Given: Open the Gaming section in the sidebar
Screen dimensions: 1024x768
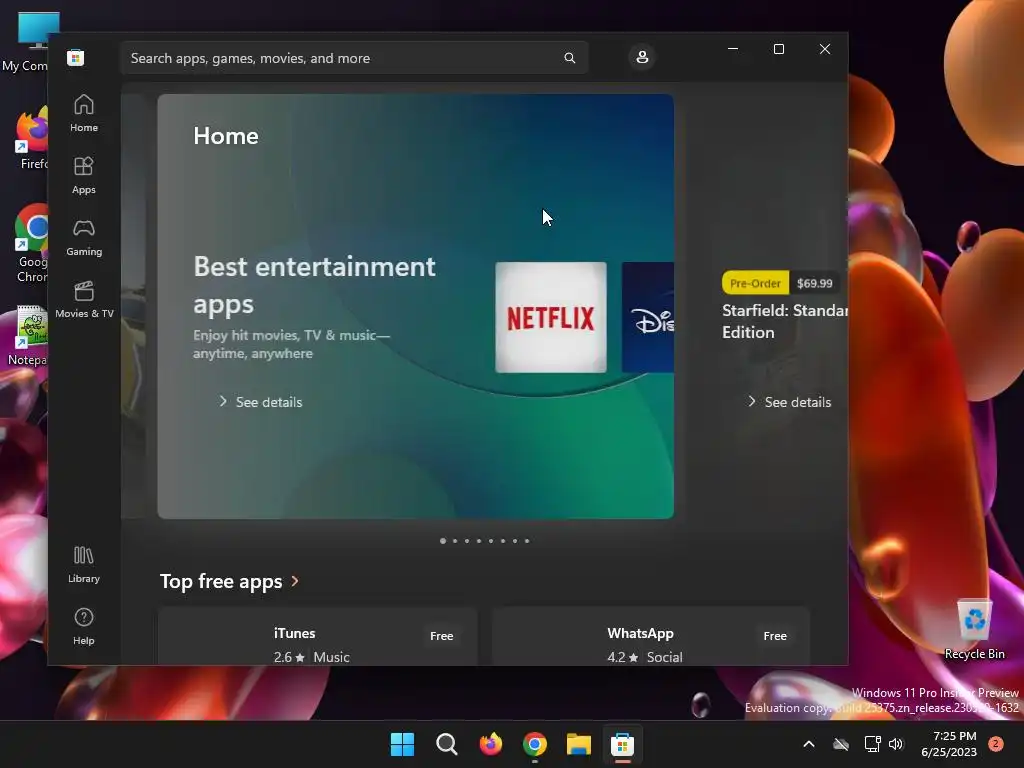Looking at the screenshot, I should [84, 238].
